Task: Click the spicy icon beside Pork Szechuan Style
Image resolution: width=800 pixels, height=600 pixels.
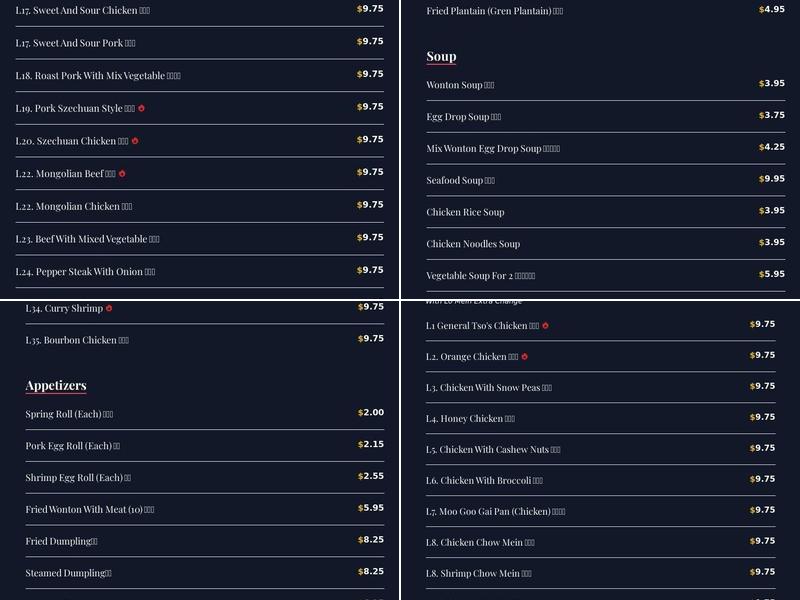Action: click(x=142, y=108)
